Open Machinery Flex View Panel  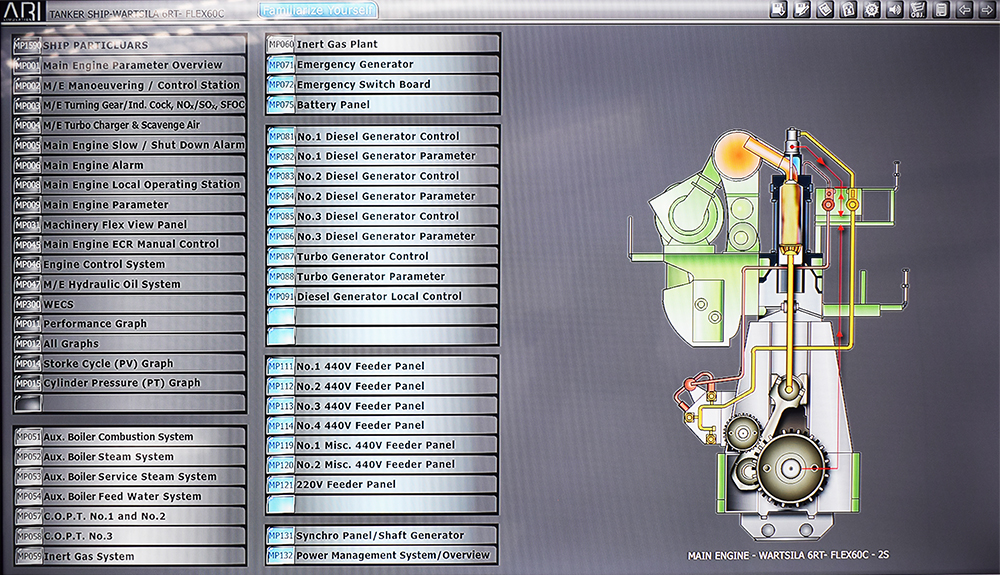coord(129,224)
